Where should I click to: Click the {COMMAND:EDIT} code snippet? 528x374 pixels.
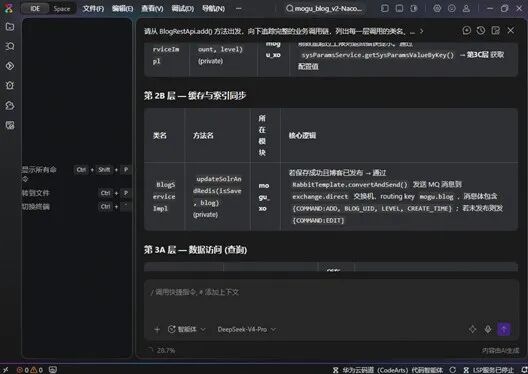click(318, 221)
